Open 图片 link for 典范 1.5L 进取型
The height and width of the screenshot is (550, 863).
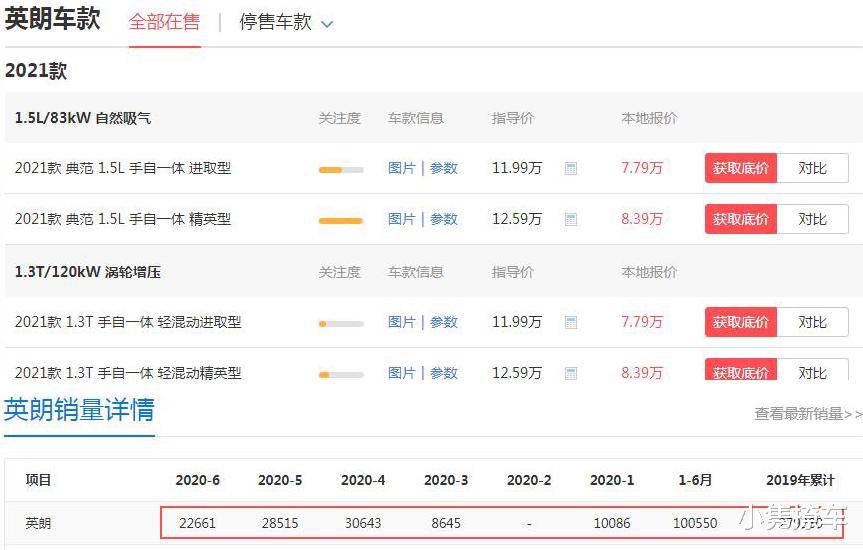(x=401, y=168)
